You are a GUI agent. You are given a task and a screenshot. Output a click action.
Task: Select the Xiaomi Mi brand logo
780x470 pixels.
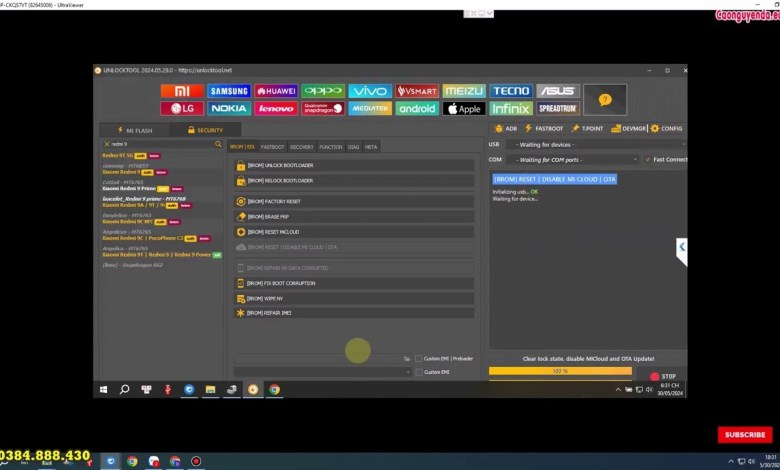[182, 91]
